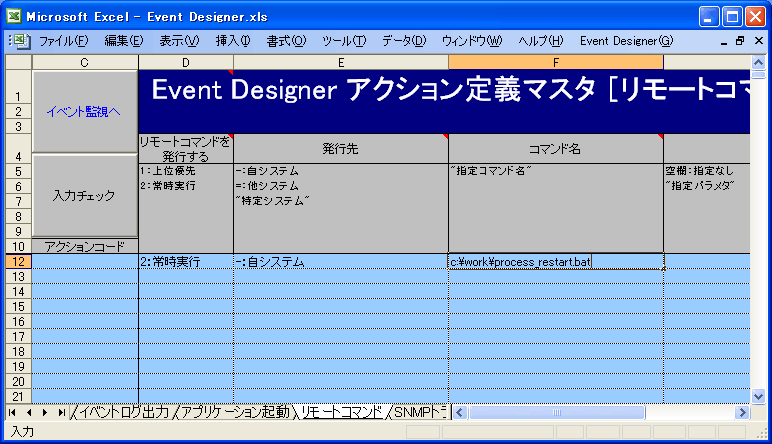Click the コマンド名 column heading cell
This screenshot has width=772, height=444.
coord(556,149)
